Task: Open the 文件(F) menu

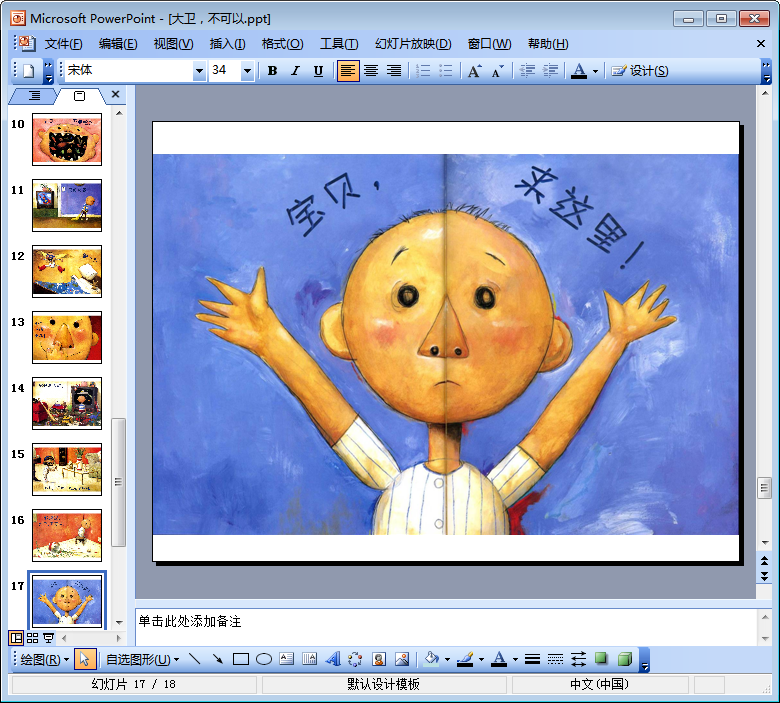Action: 63,44
